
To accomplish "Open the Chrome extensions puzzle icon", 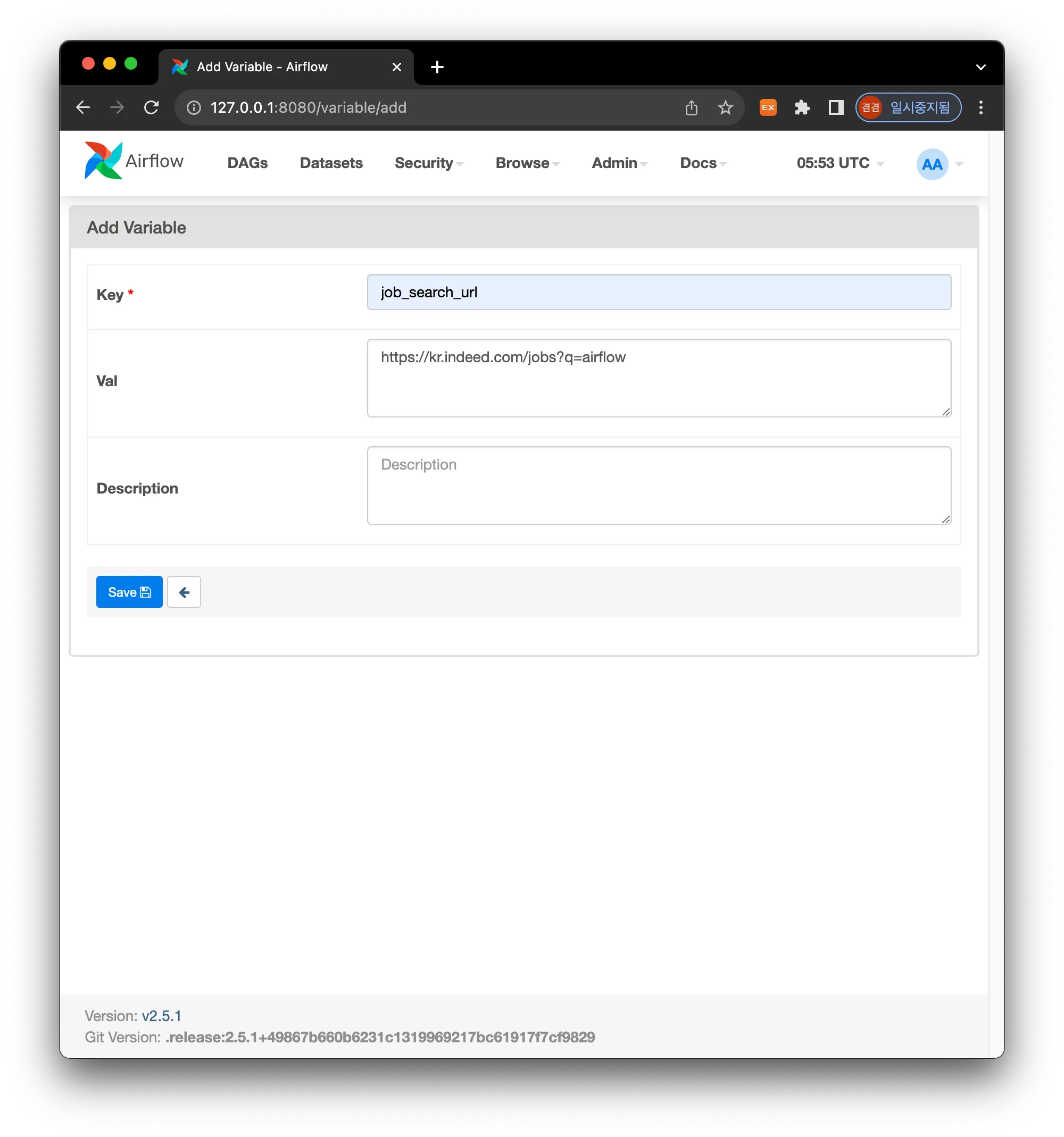I will (x=802, y=107).
